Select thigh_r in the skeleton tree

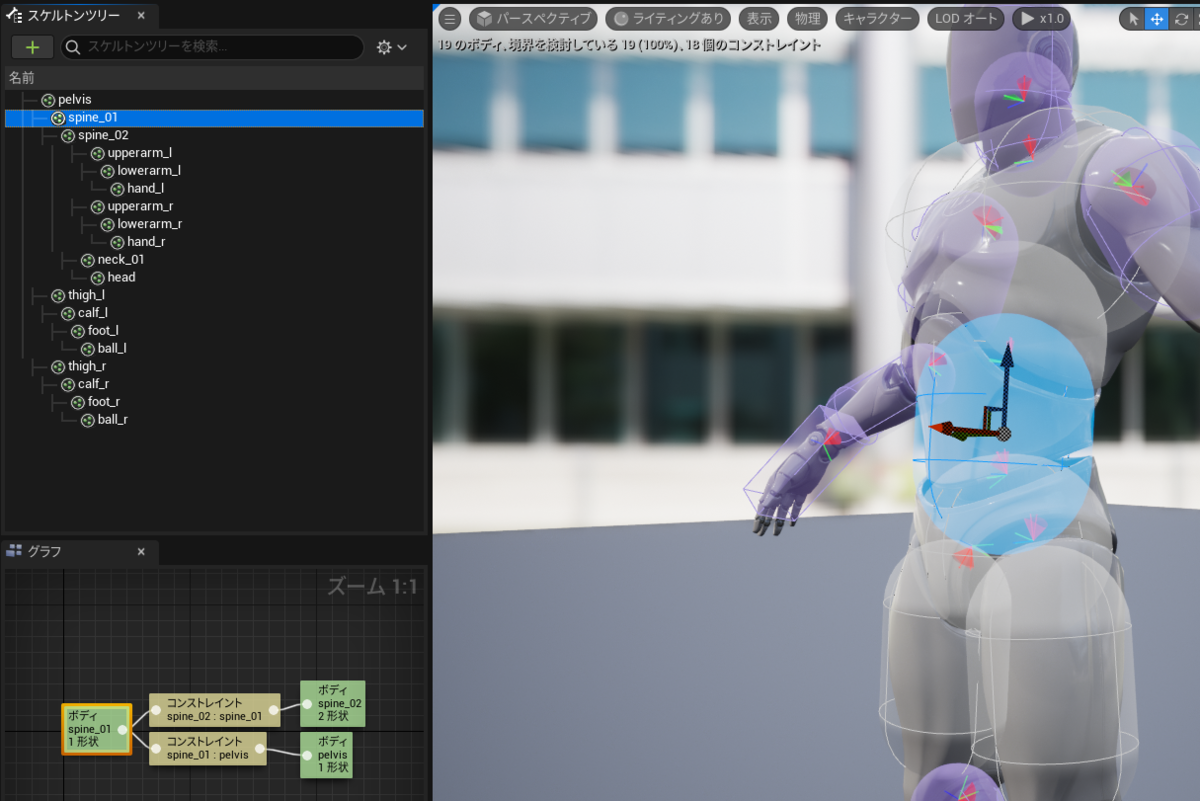tap(87, 366)
